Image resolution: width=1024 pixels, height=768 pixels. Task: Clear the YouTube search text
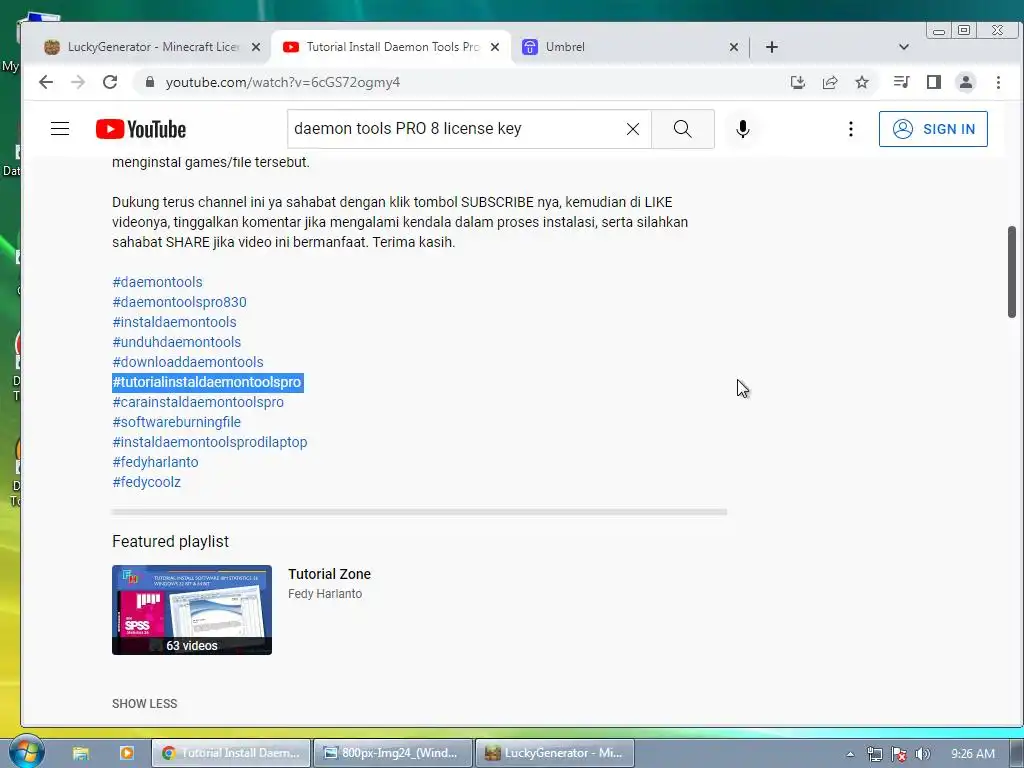pos(633,129)
